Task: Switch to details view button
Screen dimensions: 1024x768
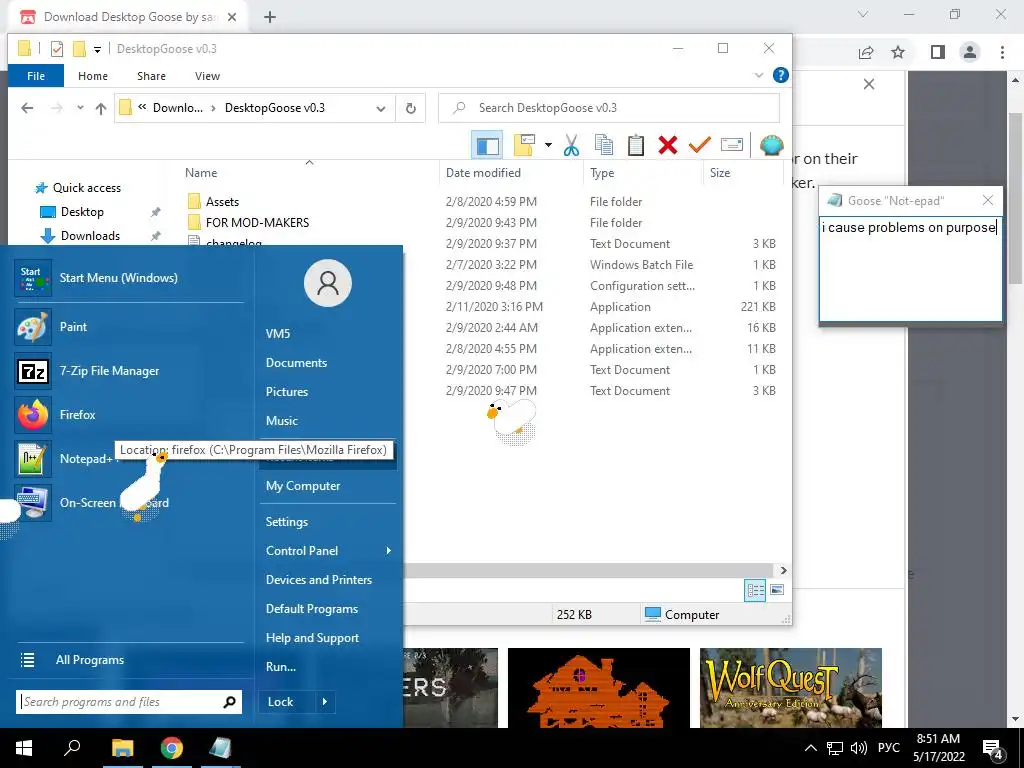Action: (x=755, y=590)
